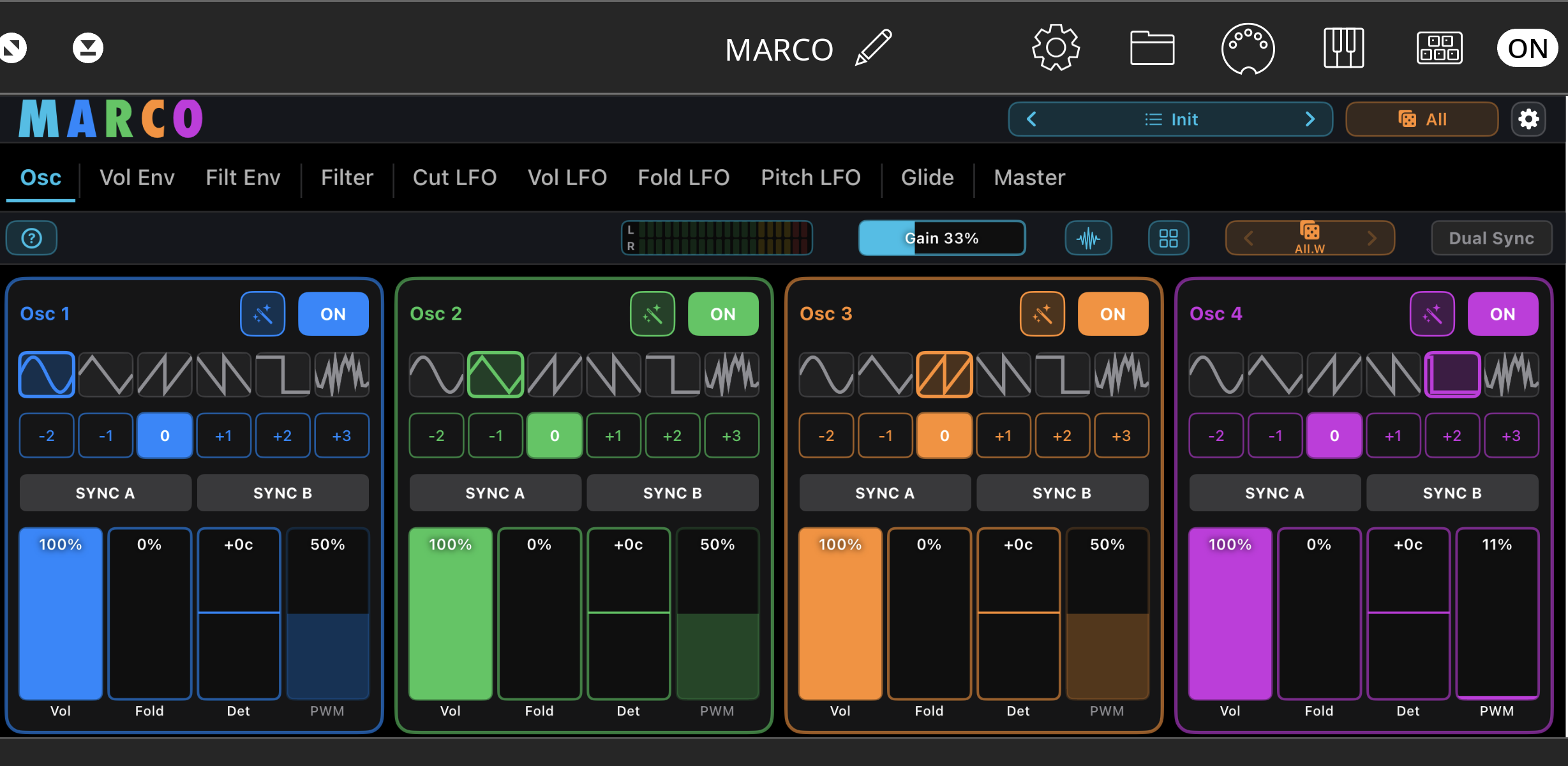Viewport: 1568px width, 766px height.
Task: Turn off Osc 4 with its ON button
Action: [x=1503, y=314]
